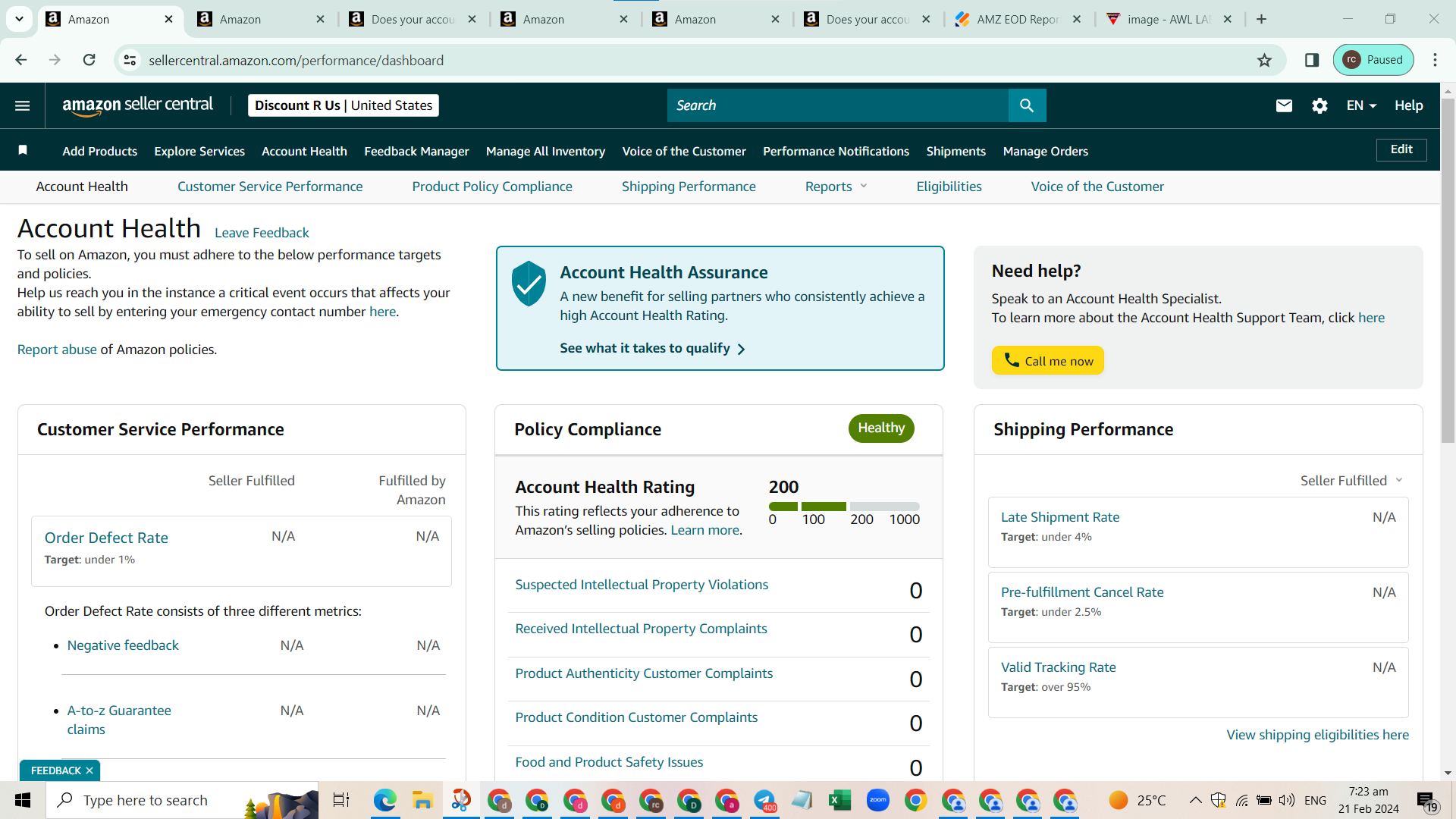The image size is (1456, 819).
Task: Click the Leave Feedback link
Action: pyautogui.click(x=262, y=233)
